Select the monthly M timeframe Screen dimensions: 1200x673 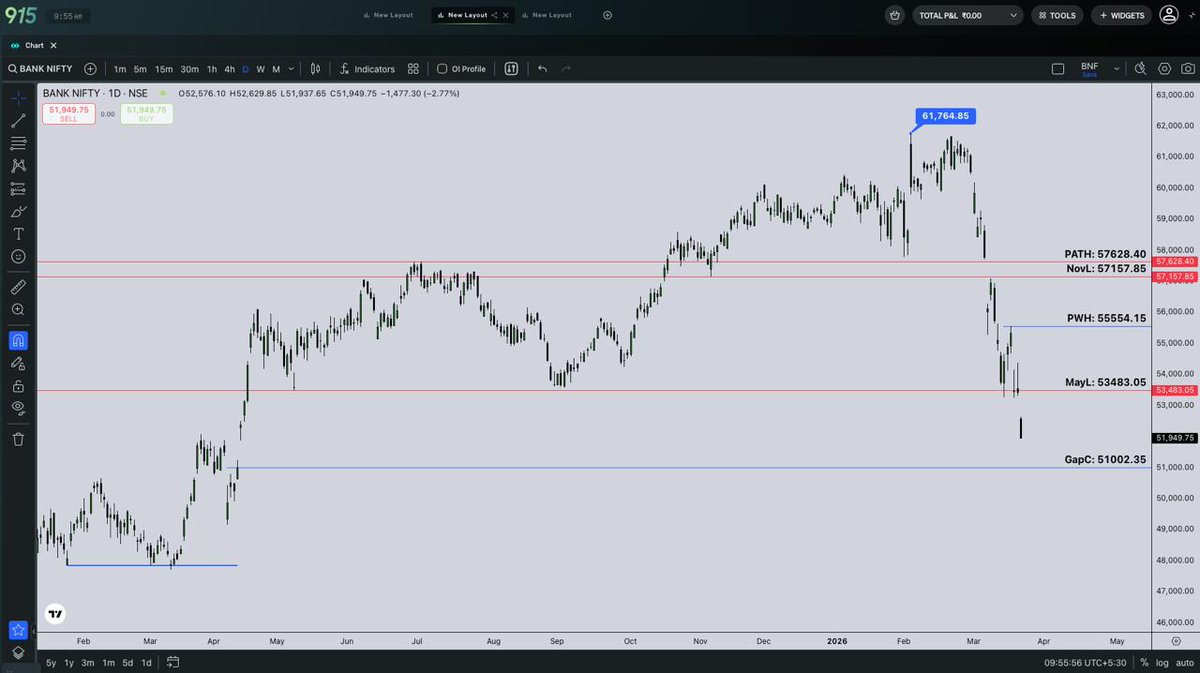276,69
